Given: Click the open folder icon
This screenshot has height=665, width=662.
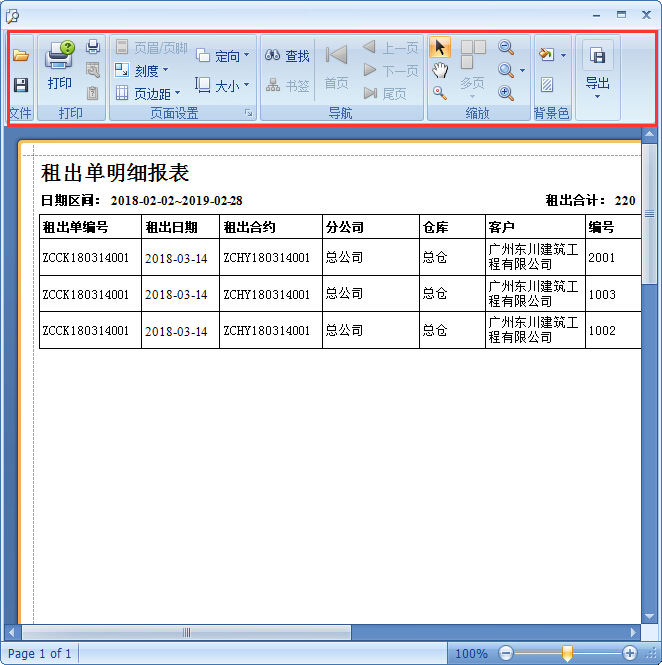Looking at the screenshot, I should 20,56.
